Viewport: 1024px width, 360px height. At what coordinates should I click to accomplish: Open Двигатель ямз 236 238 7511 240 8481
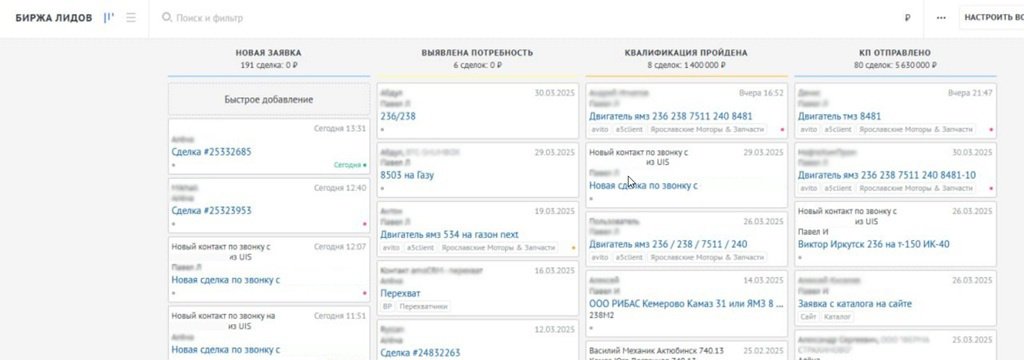[x=671, y=116]
